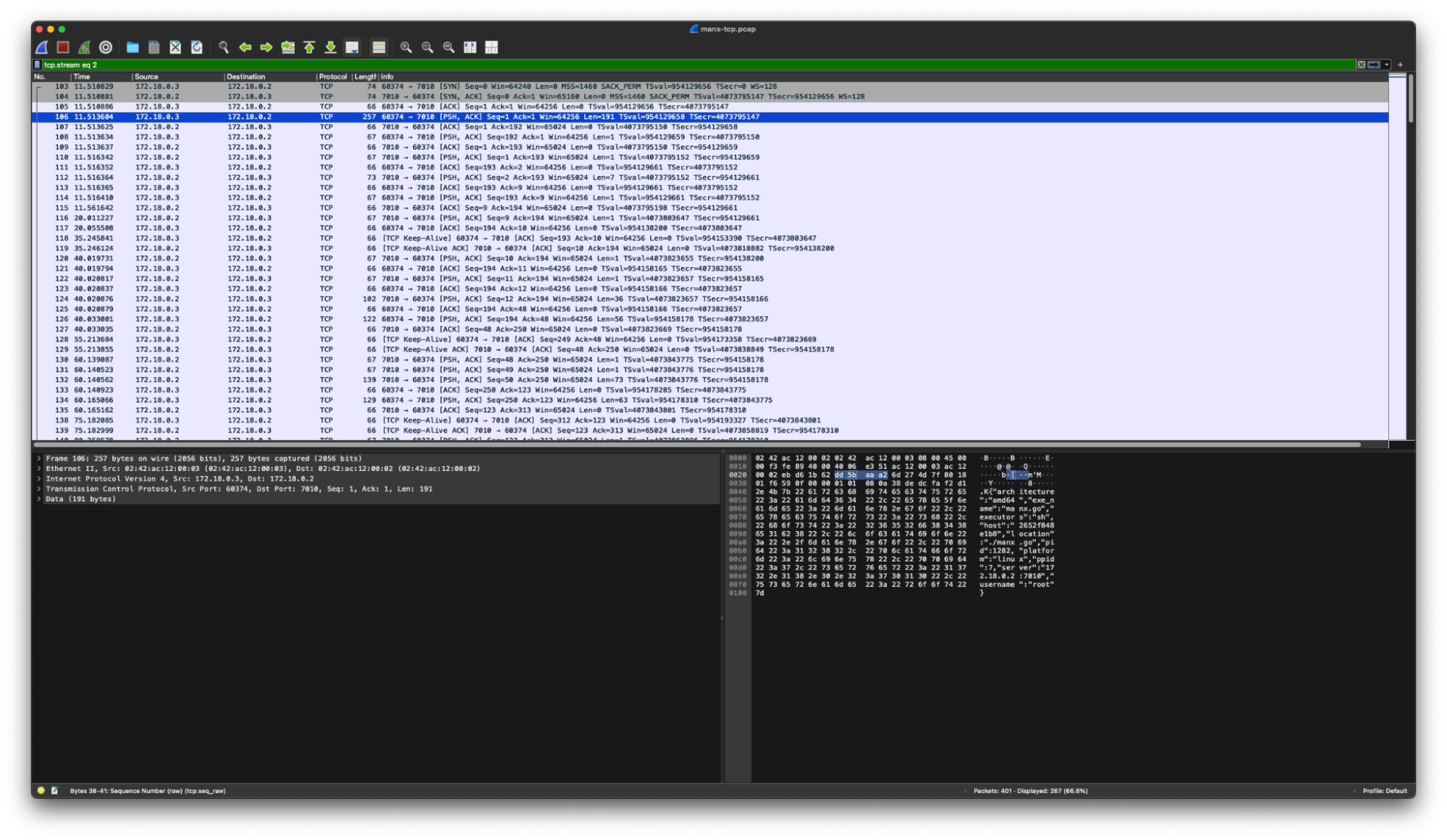The width and height of the screenshot is (1447, 840).
Task: Open the recent filters dropdown arrow
Action: point(1387,64)
